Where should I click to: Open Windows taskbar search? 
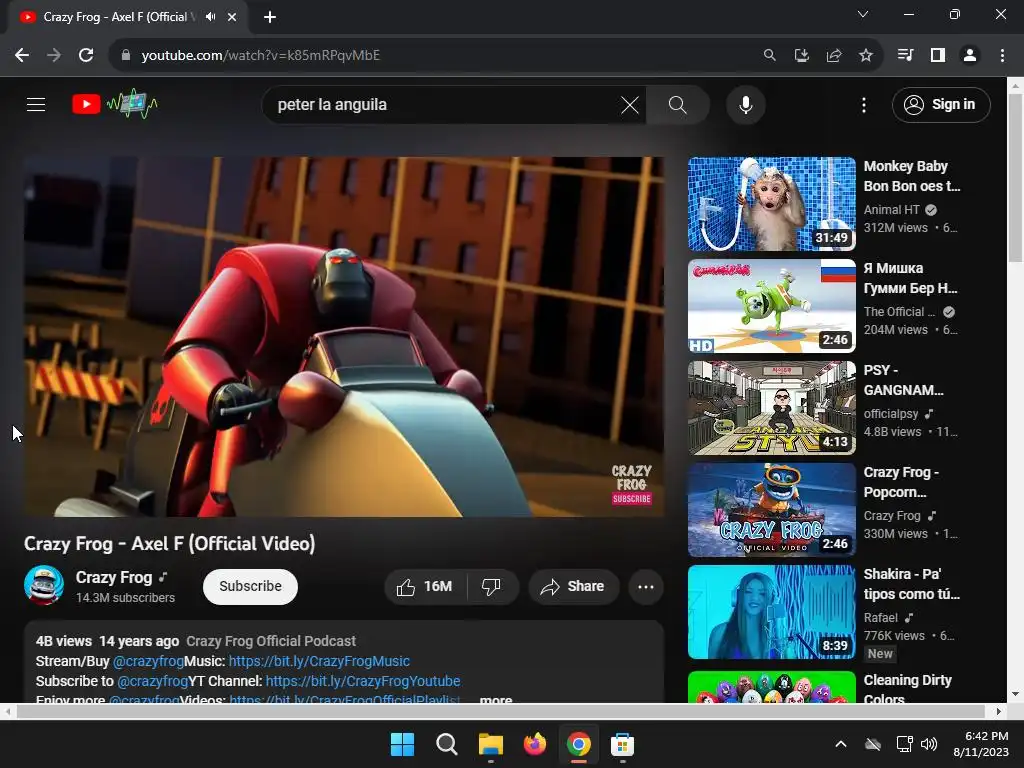click(x=447, y=744)
